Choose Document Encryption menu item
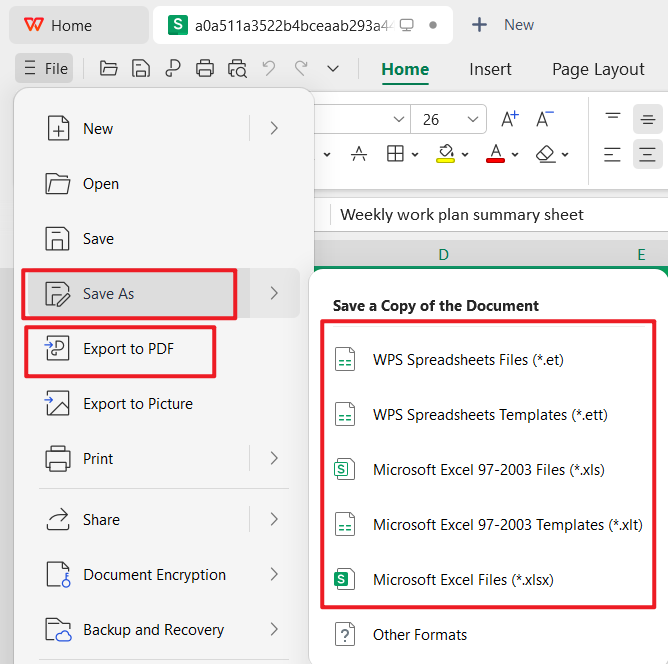The width and height of the screenshot is (668, 664). 135,575
